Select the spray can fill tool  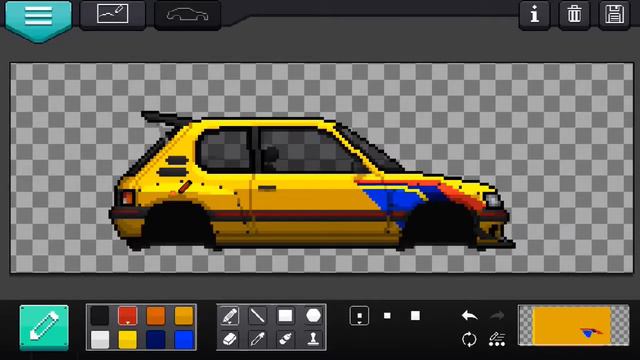coord(285,339)
